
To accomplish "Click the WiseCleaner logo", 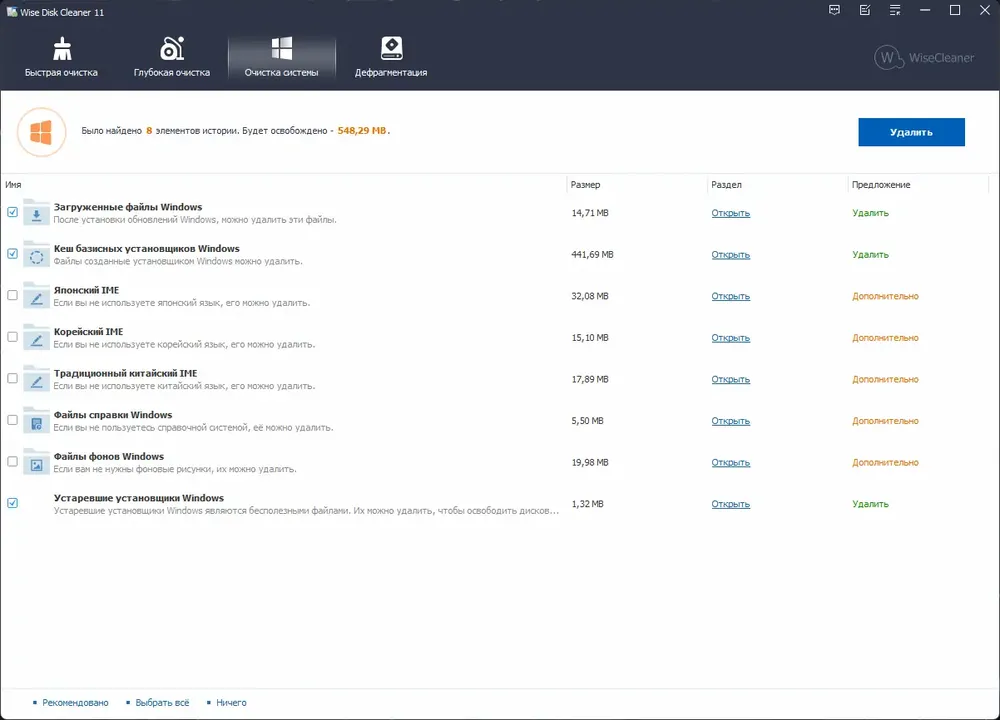I will [924, 57].
